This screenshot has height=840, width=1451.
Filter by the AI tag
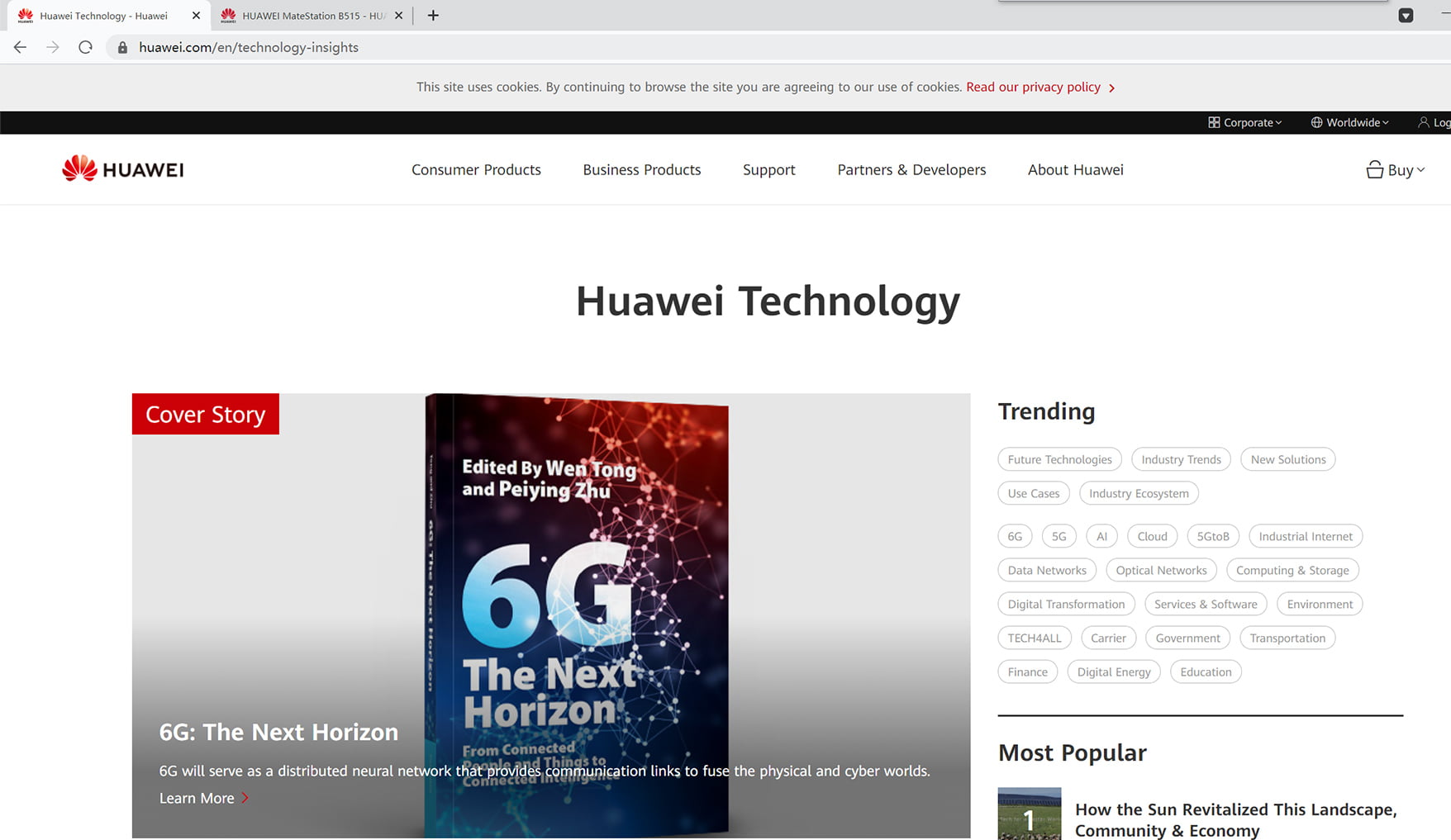[1101, 536]
